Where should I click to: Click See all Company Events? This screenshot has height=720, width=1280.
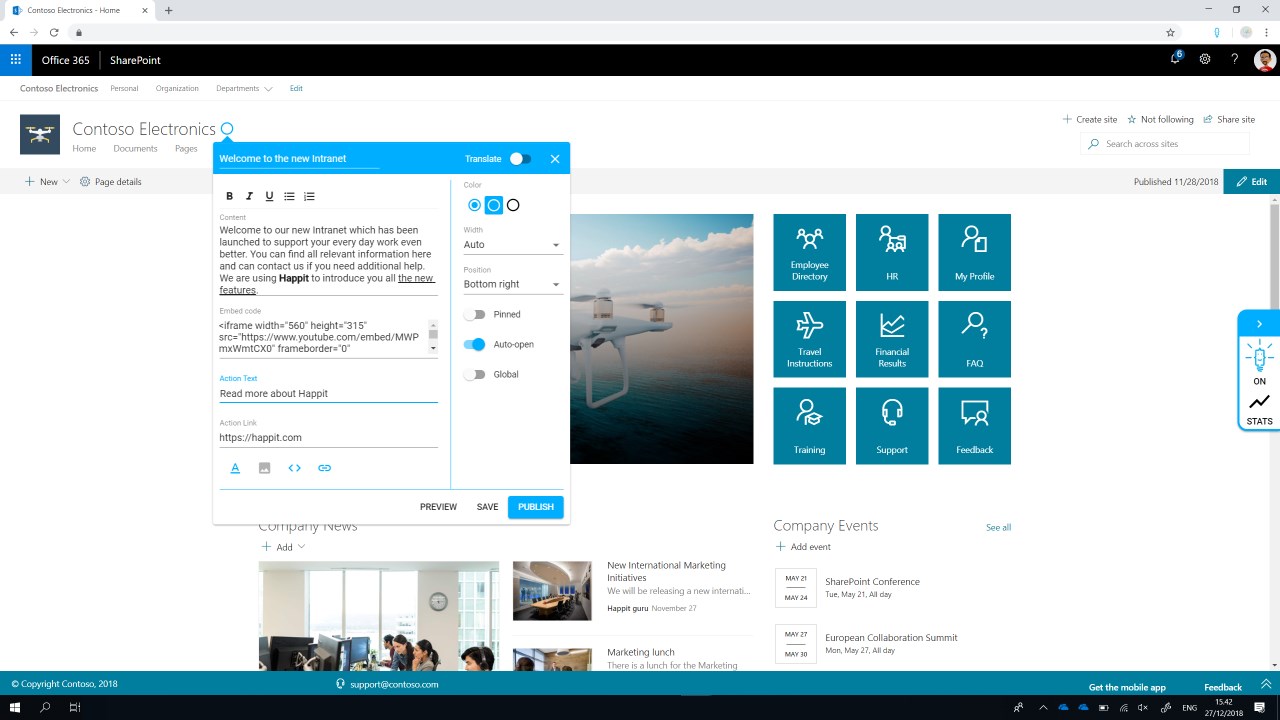pyautogui.click(x=998, y=527)
